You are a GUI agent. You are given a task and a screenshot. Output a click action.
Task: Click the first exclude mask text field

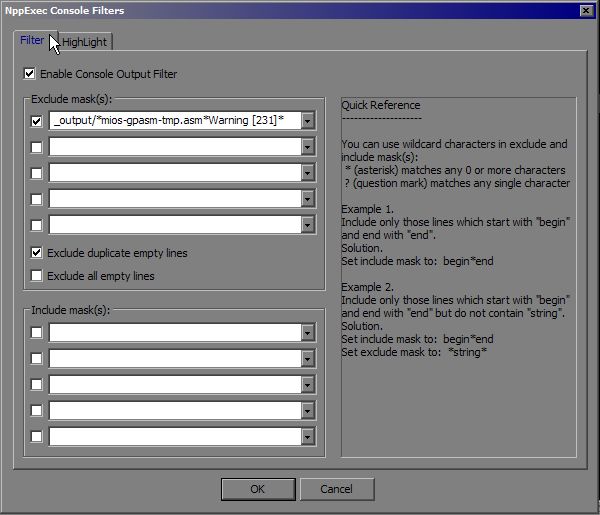173,121
